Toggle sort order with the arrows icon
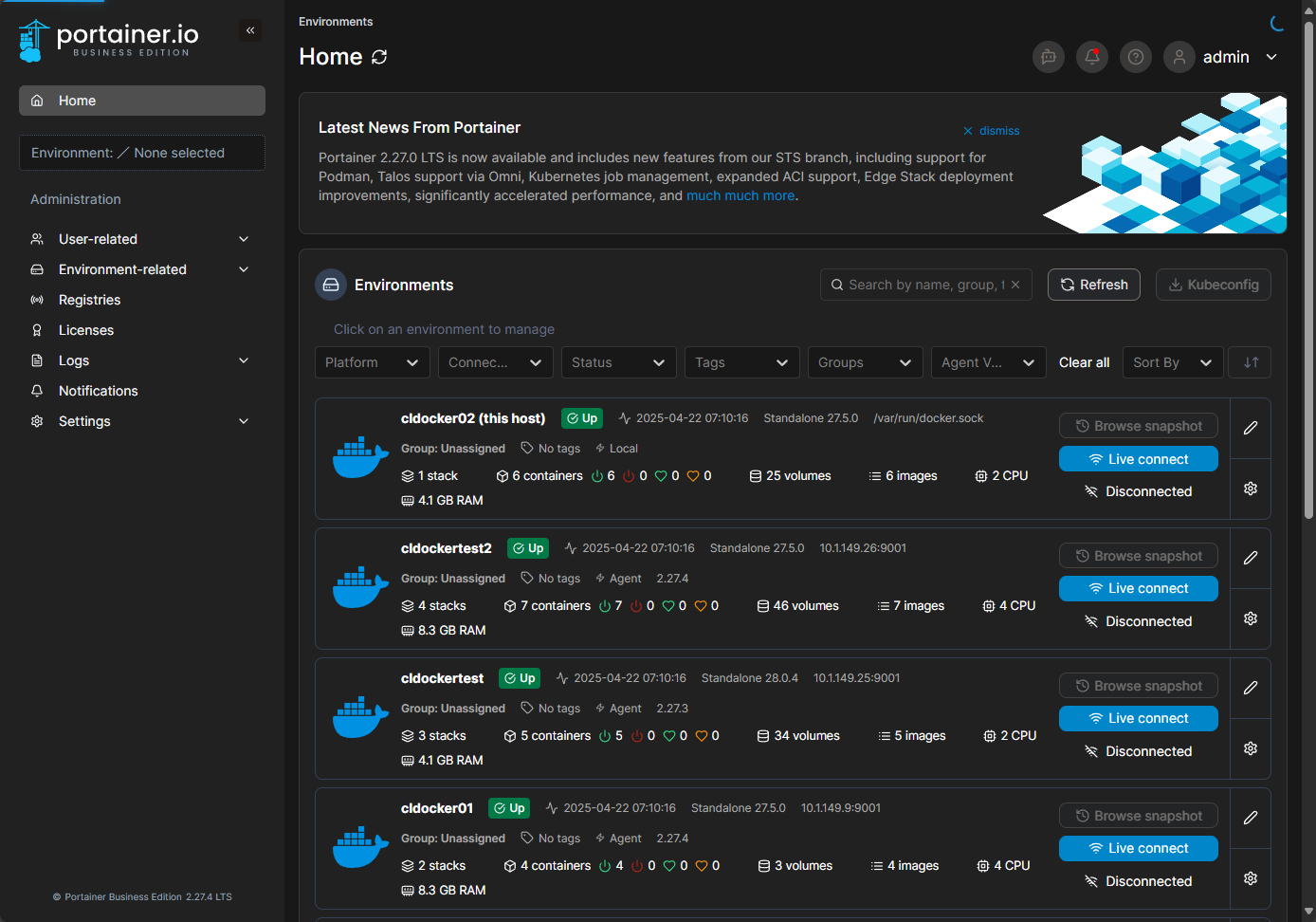The height and width of the screenshot is (922, 1316). point(1251,362)
